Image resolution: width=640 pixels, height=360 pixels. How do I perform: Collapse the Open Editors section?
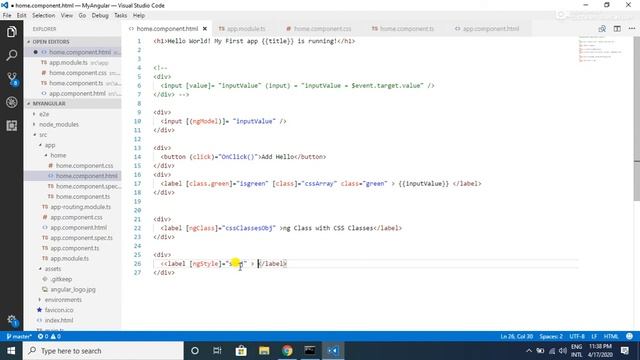coord(72,42)
